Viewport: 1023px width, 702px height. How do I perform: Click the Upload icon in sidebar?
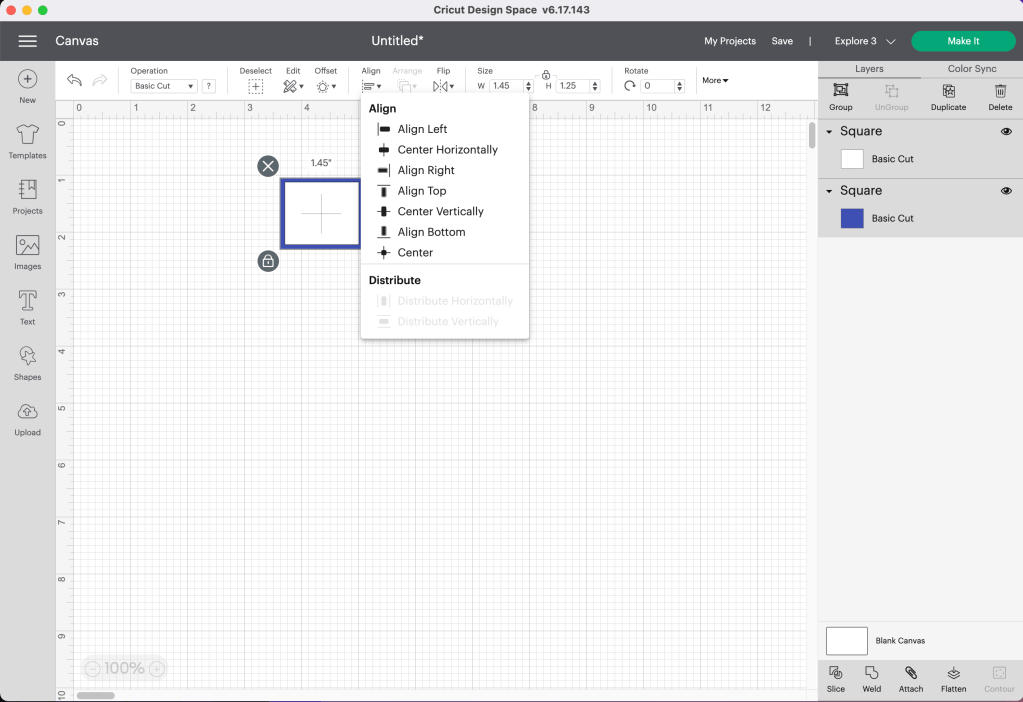pyautogui.click(x=27, y=418)
